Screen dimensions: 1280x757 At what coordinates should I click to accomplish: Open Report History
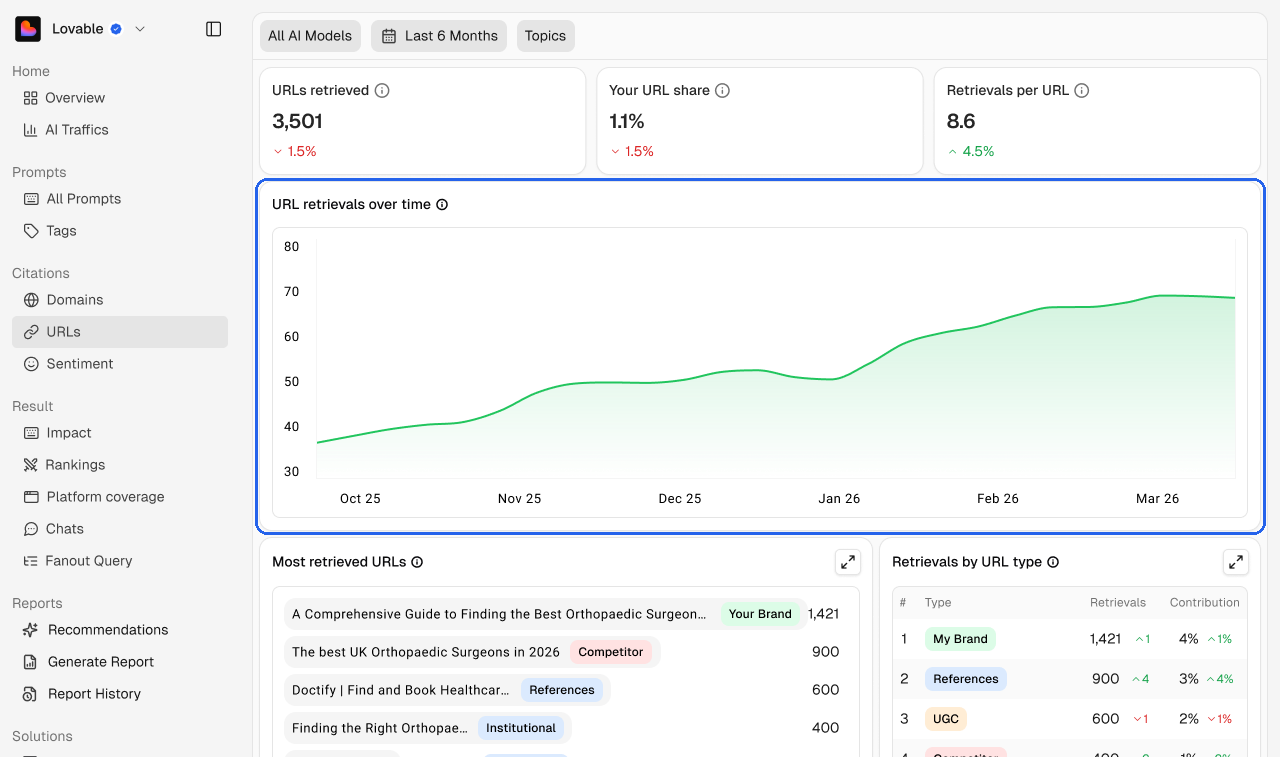[120, 694]
